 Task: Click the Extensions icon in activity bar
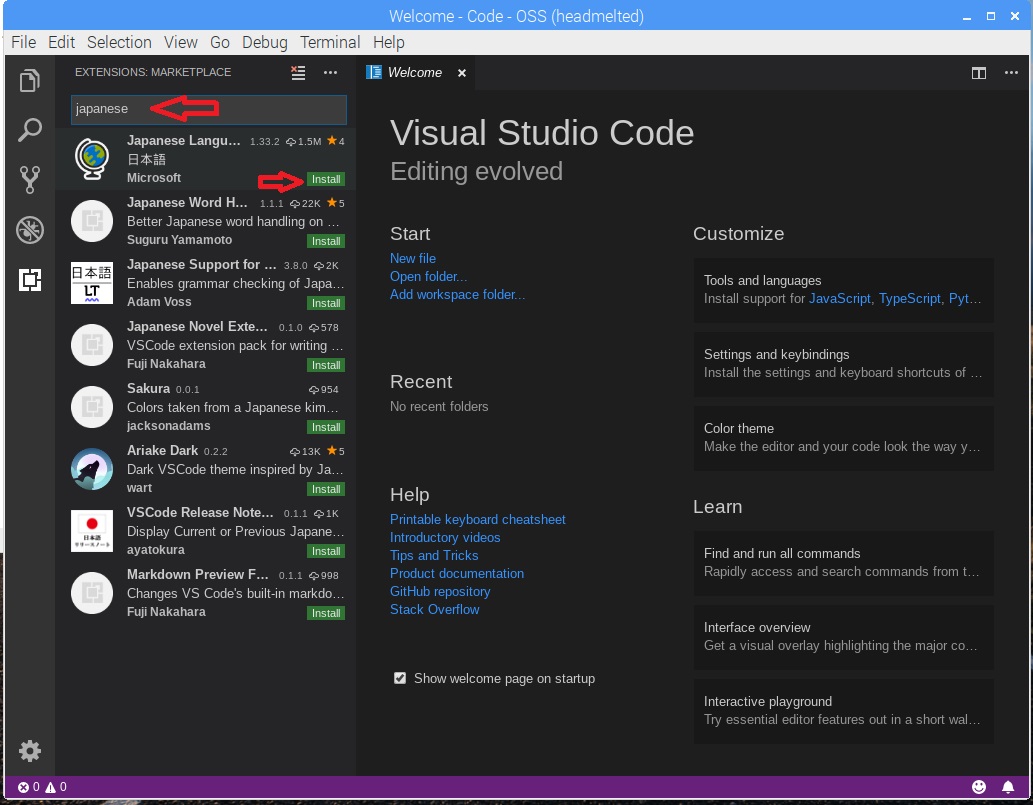[30, 280]
